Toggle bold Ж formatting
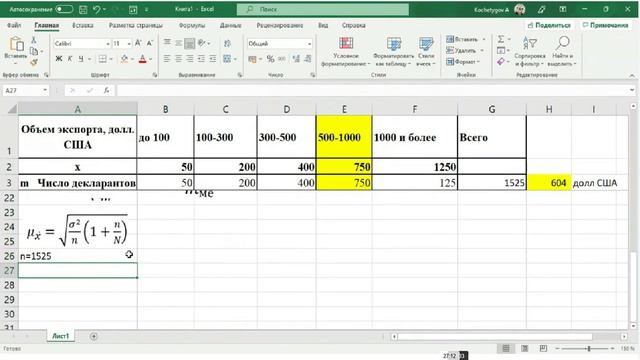 click(x=59, y=59)
